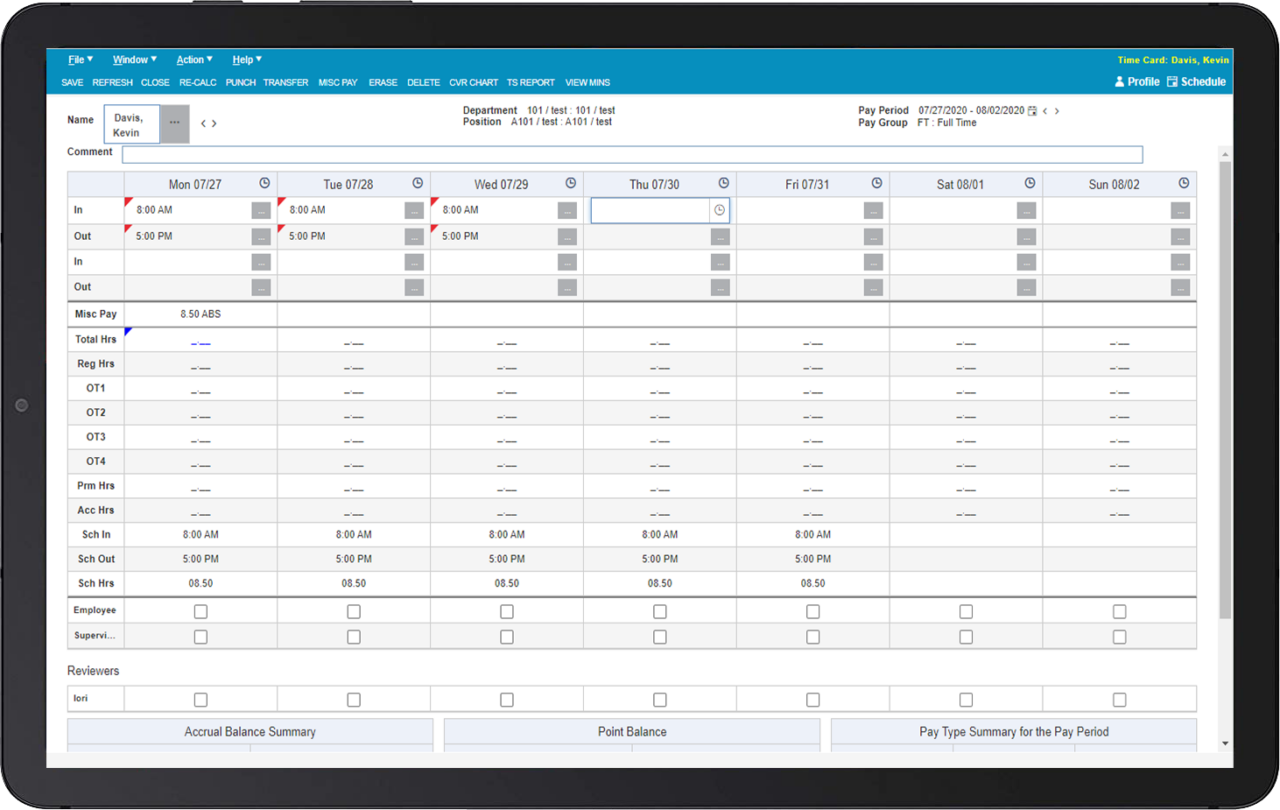Screen dimensions: 1280x810
Task: Click PUNCH in the toolbar
Action: point(240,82)
